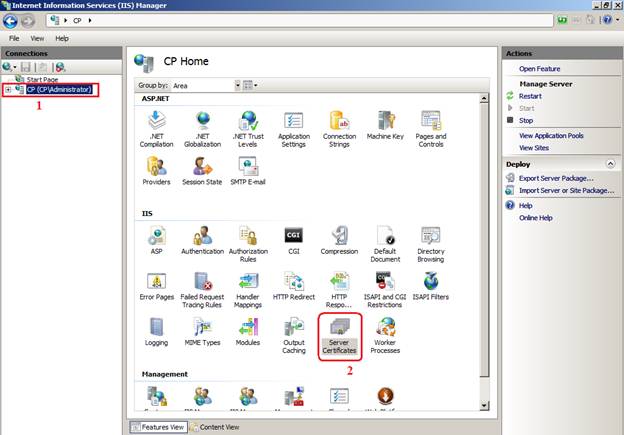This screenshot has height=435, width=624.
Task: Open Authorization Rules
Action: point(248,244)
